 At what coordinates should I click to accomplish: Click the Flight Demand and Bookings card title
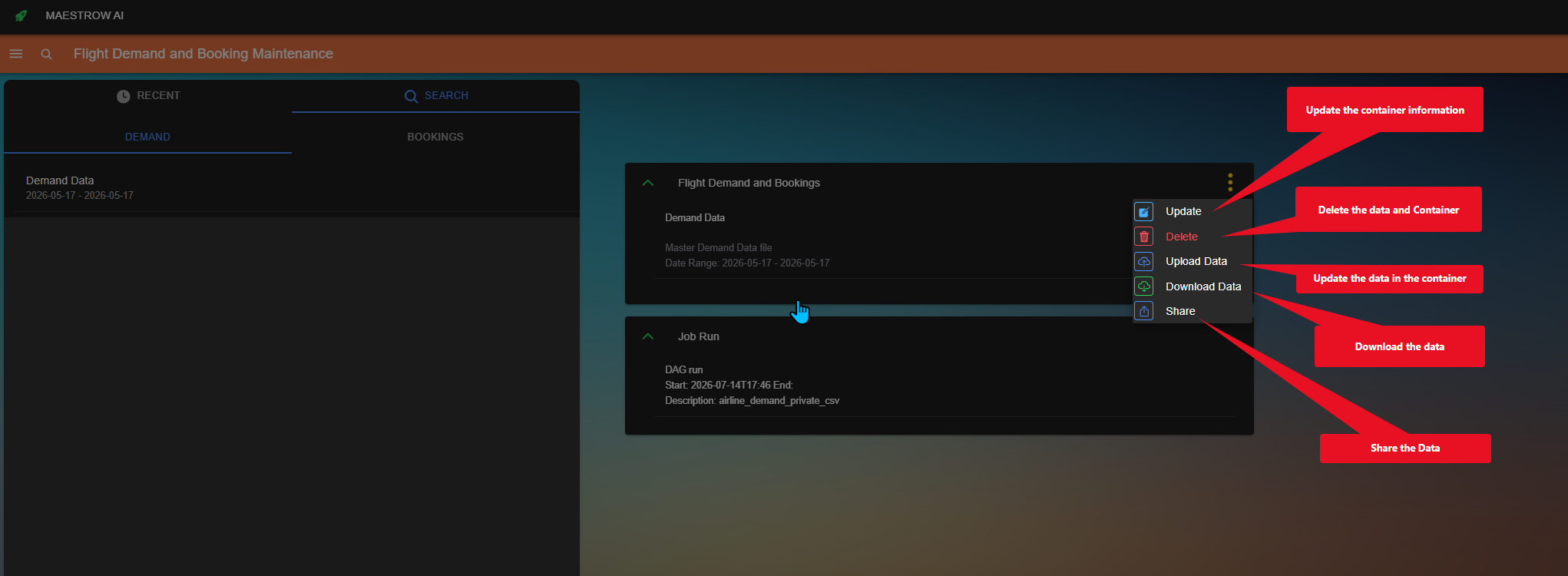[x=749, y=183]
